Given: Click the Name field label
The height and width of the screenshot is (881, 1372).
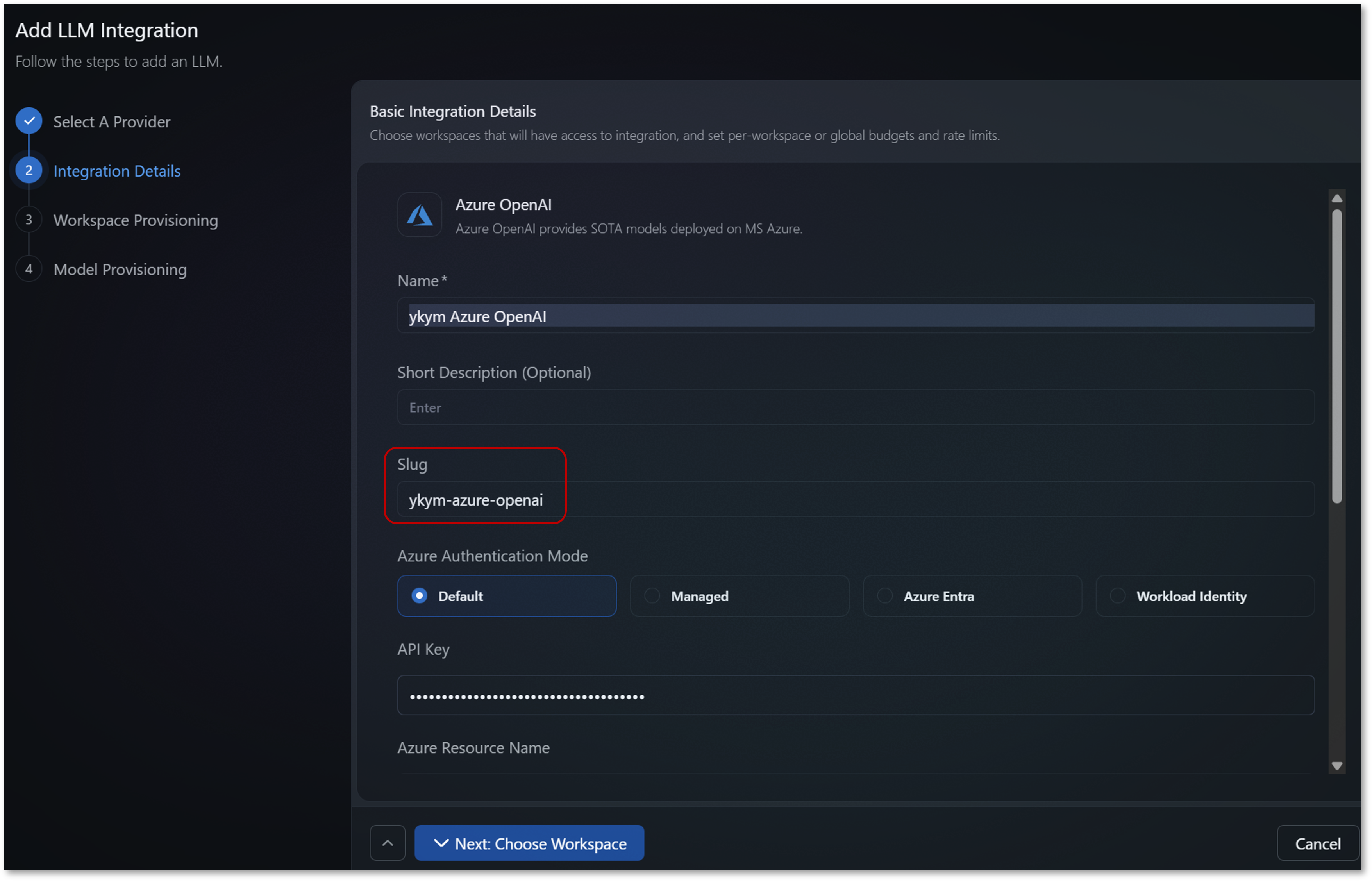Looking at the screenshot, I should (423, 281).
